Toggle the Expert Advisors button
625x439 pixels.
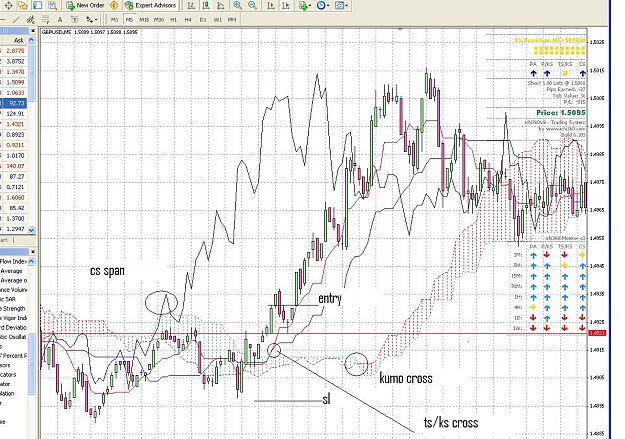pos(150,6)
